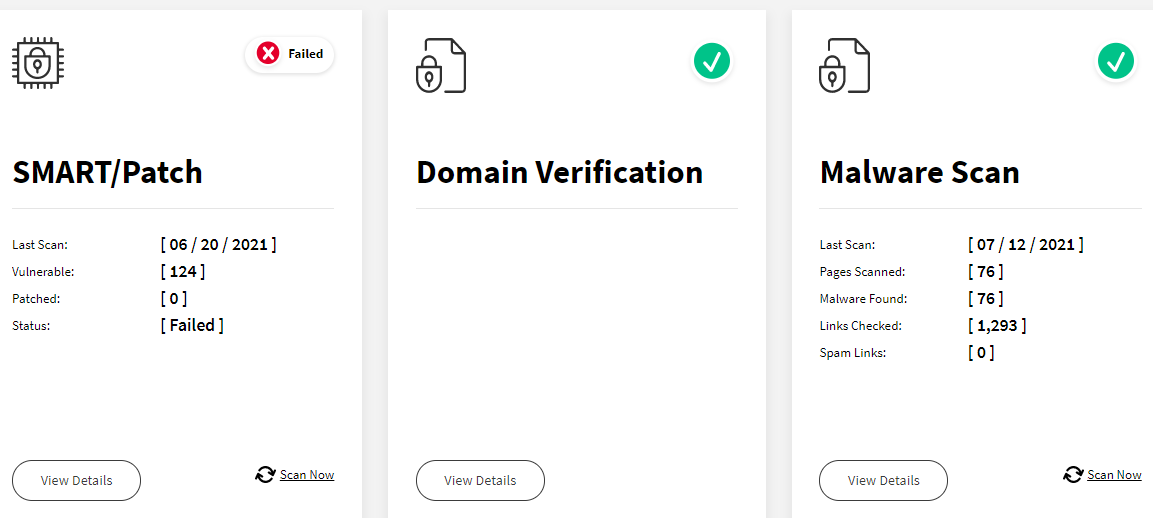Select the Vulnerable value [ 124 ]
Screen dimensions: 1153x518
[182, 272]
